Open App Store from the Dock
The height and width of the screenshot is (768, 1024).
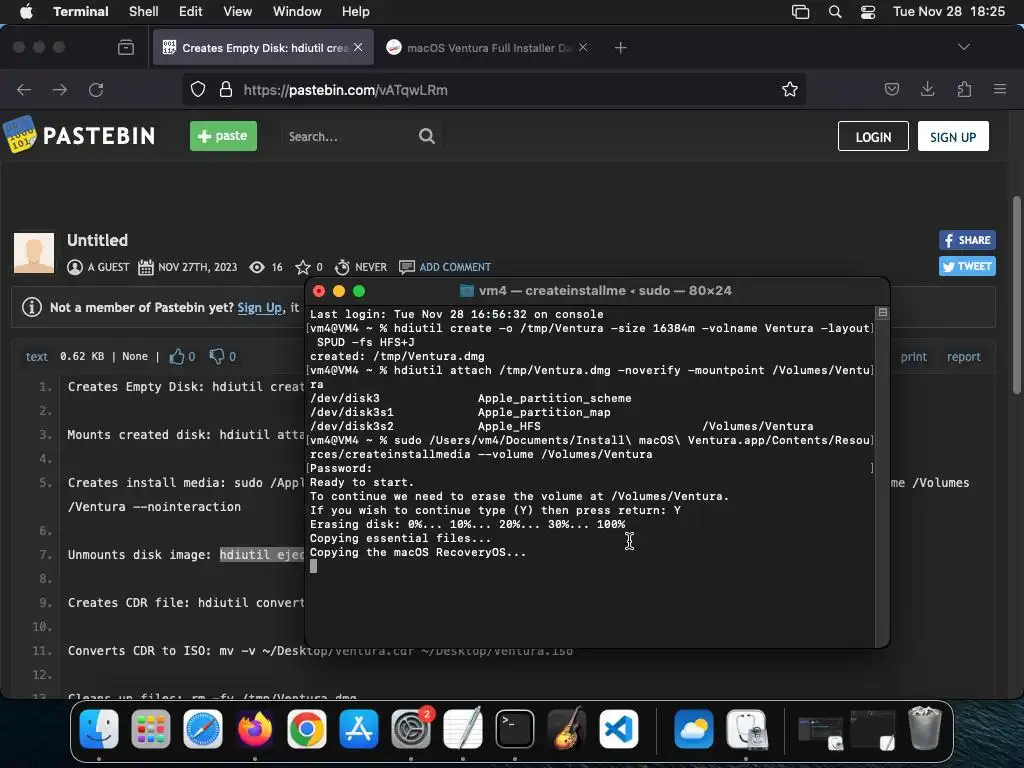coord(359,729)
